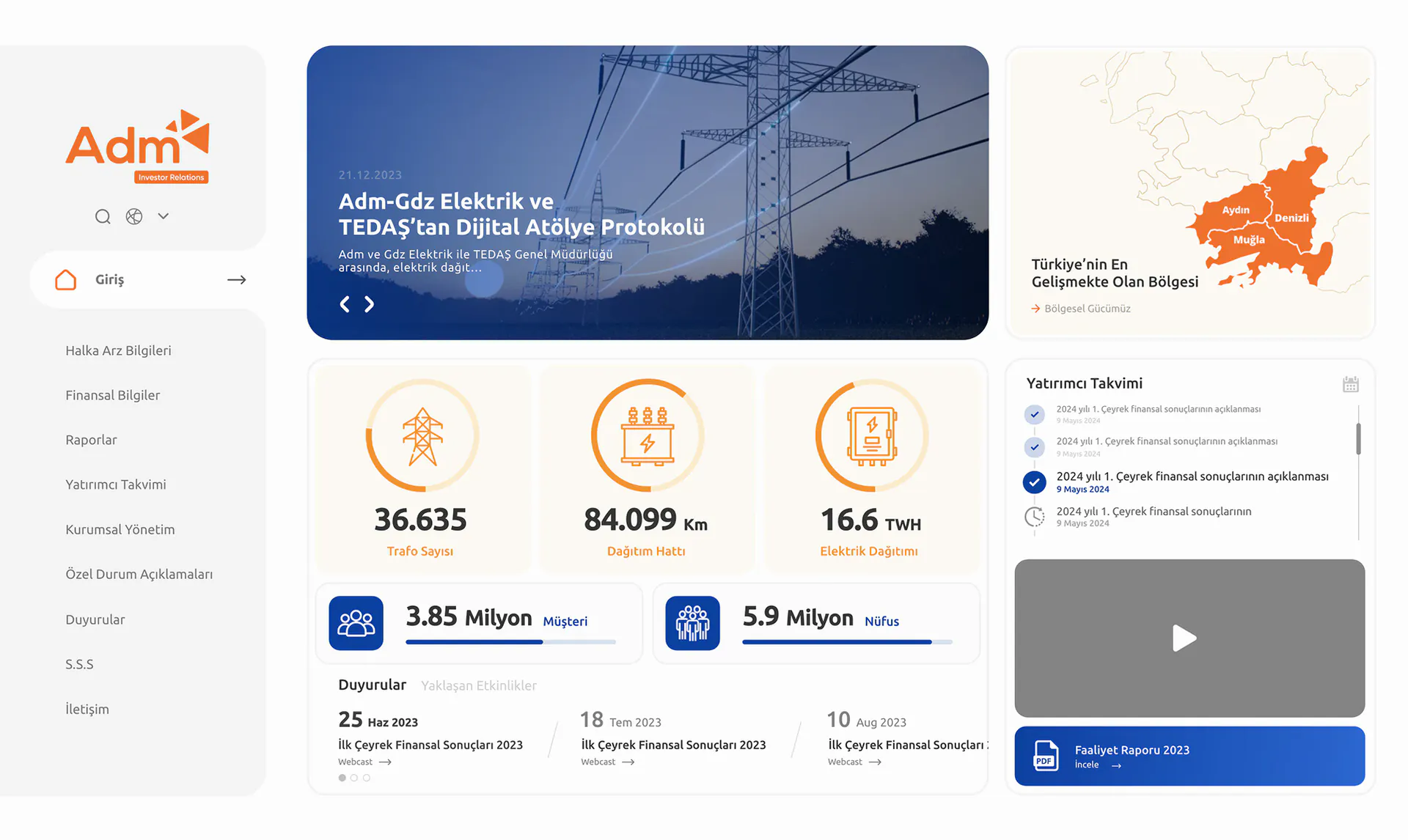Select Muğla region on map
The image size is (1408, 840).
(x=1249, y=240)
